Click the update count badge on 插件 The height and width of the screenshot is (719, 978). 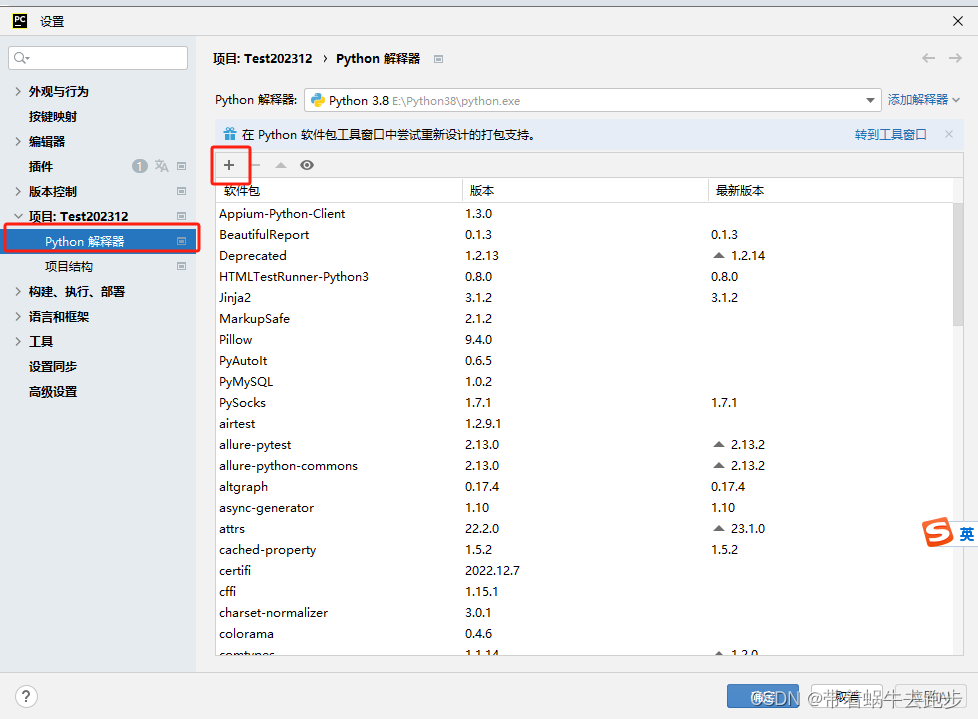140,166
